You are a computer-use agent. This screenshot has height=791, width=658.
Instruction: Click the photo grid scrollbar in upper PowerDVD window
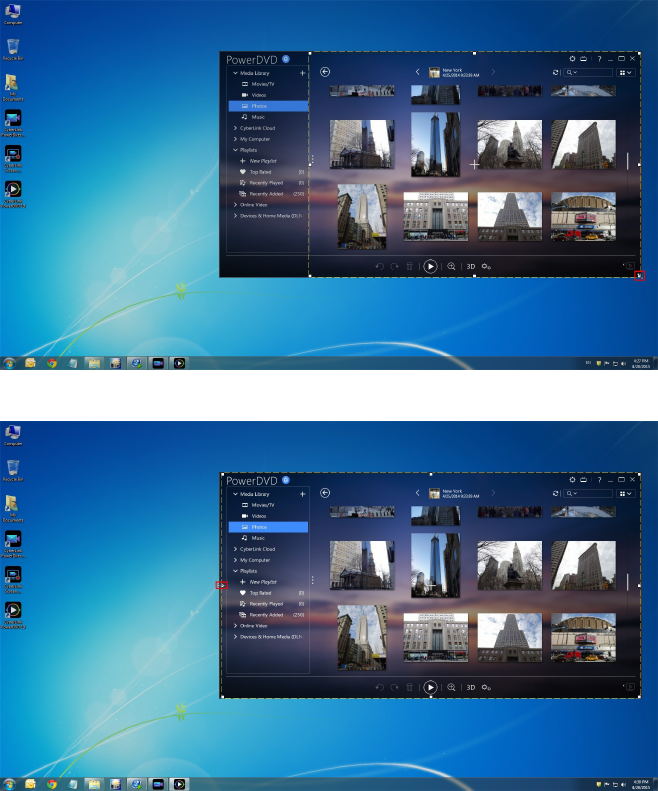627,161
